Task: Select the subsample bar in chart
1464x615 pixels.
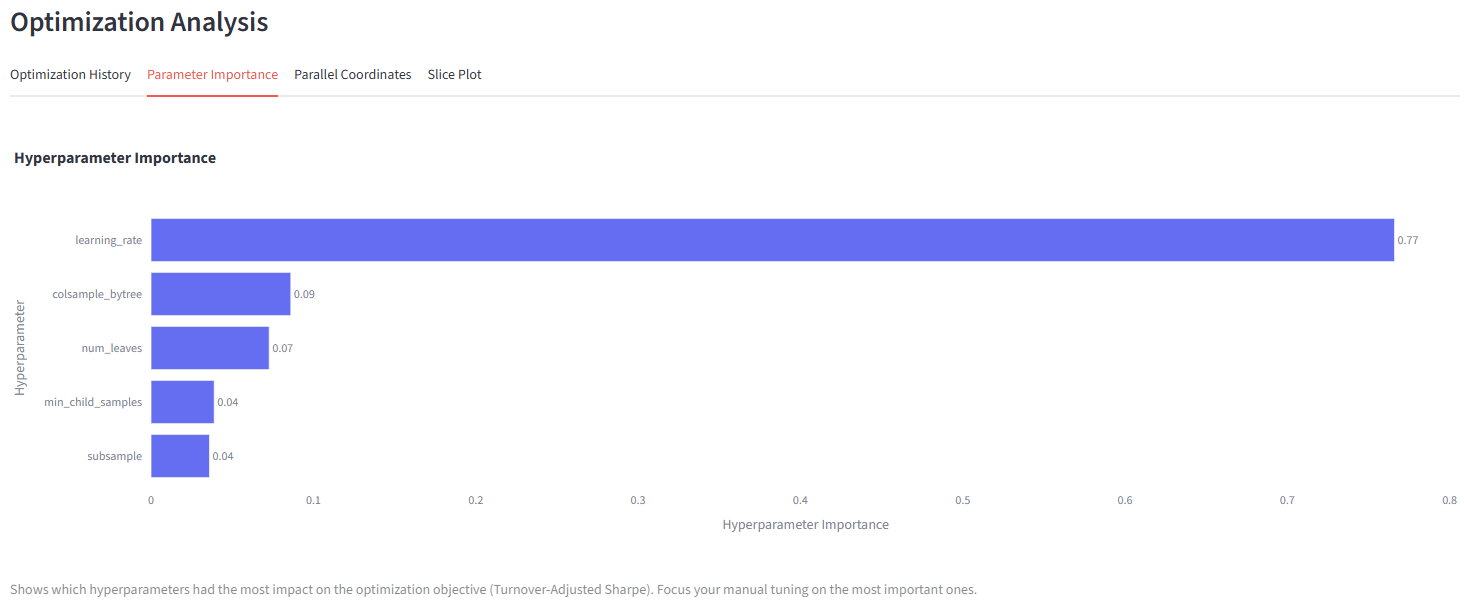Action: click(180, 456)
